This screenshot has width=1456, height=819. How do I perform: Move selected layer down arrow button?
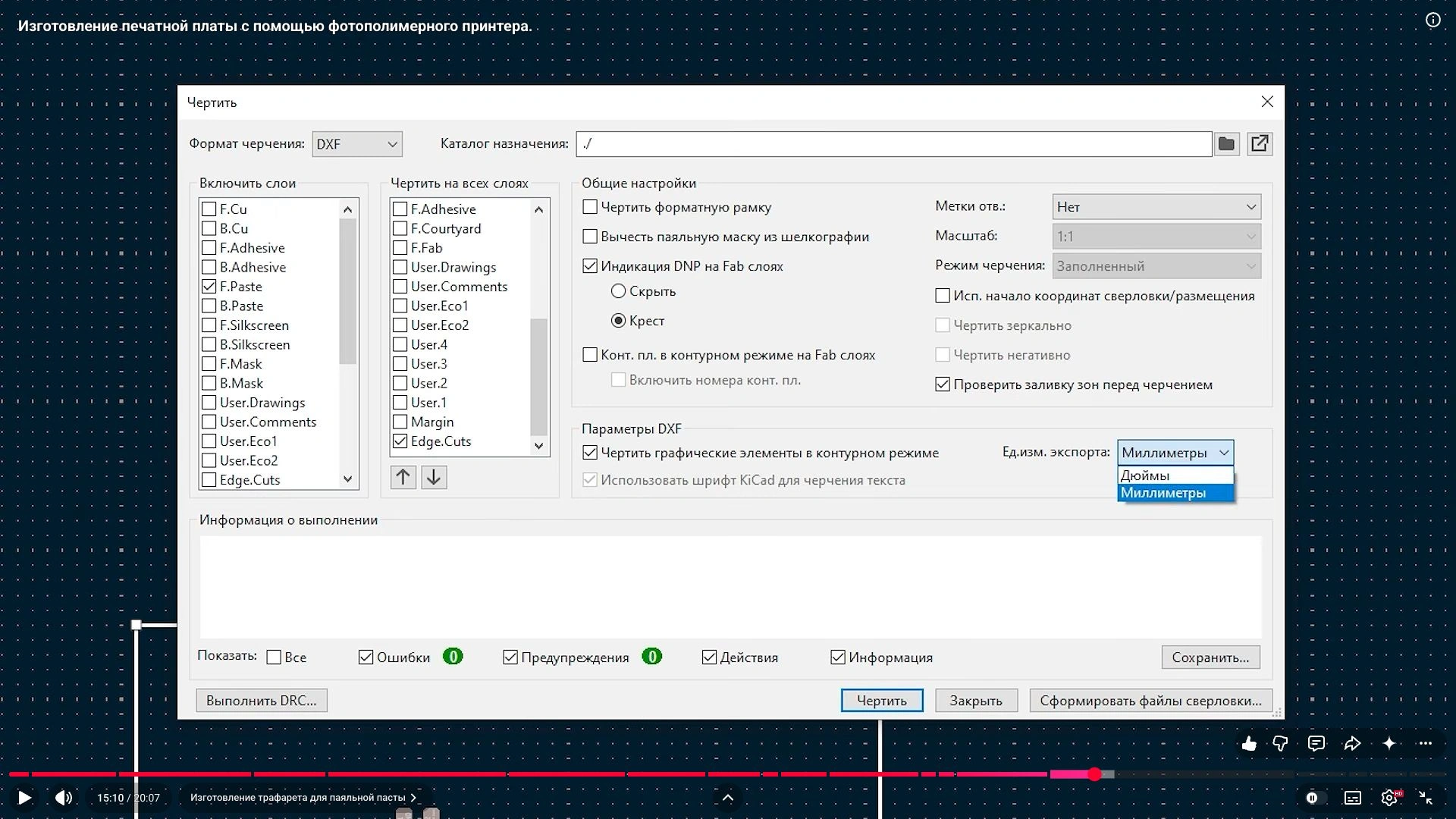point(434,477)
